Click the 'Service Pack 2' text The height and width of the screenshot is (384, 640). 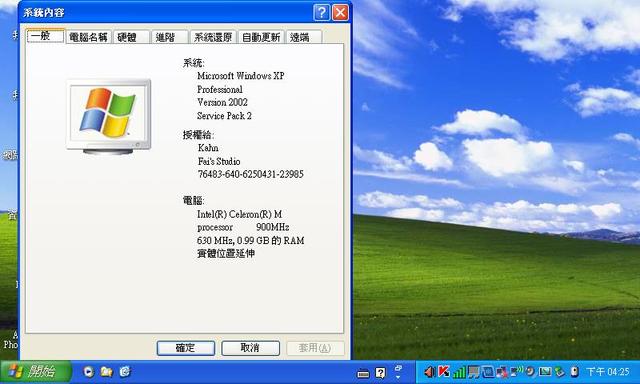tap(224, 116)
